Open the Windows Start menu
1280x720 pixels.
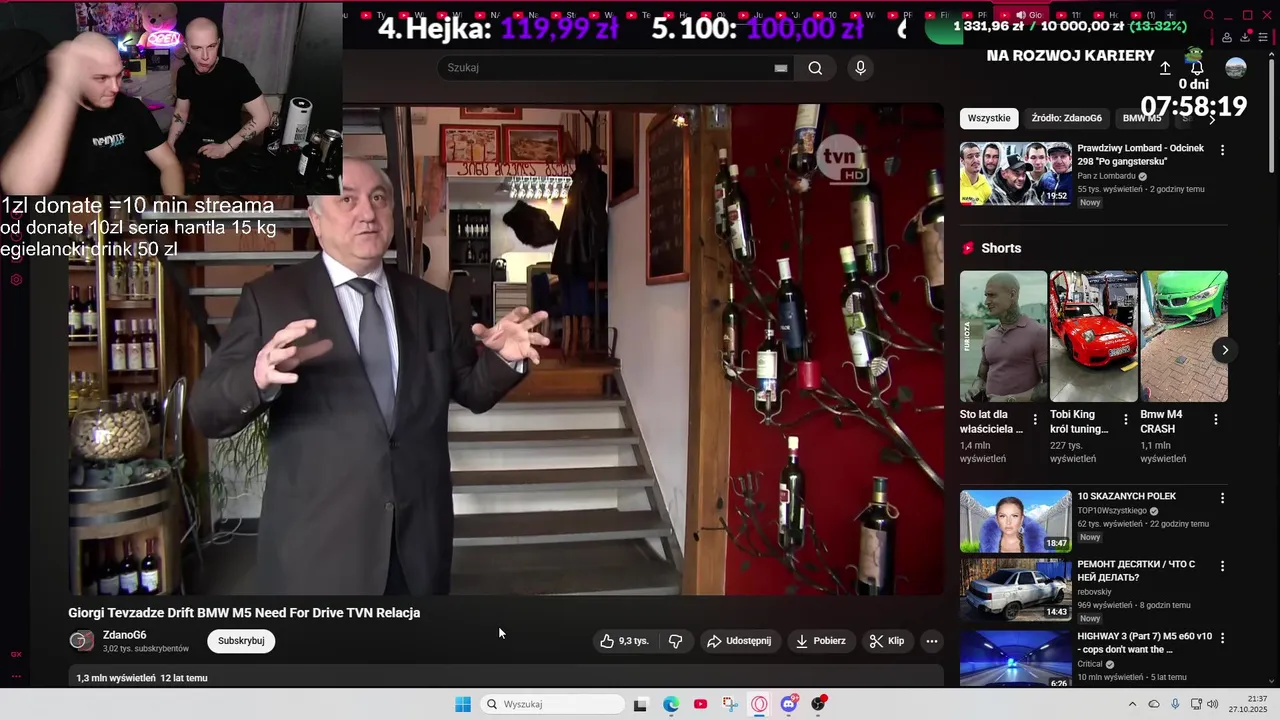pos(463,704)
